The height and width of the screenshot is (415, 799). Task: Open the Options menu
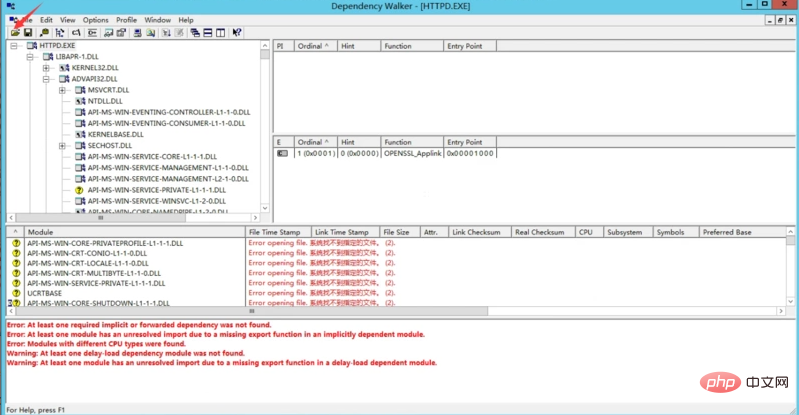[x=96, y=20]
